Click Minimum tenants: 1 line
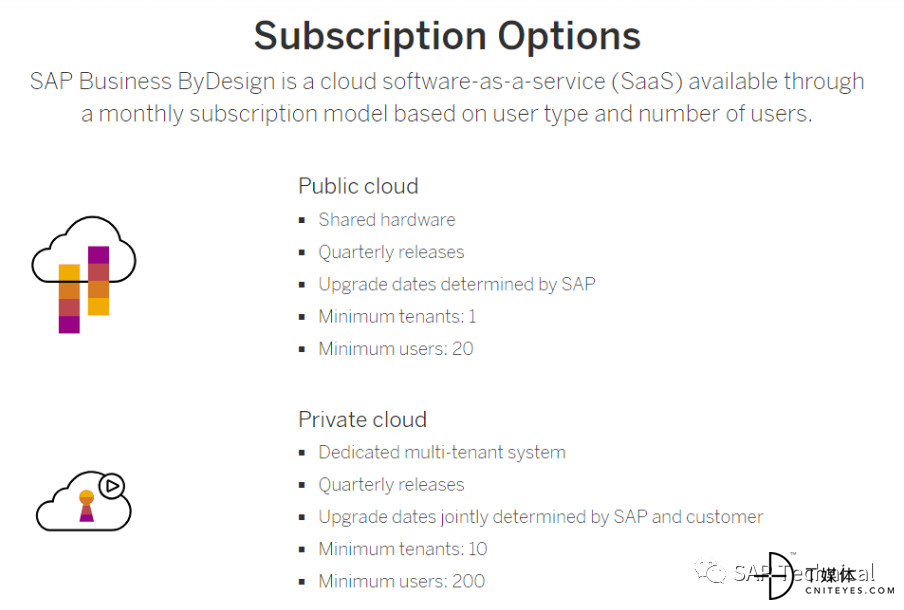 click(x=397, y=317)
